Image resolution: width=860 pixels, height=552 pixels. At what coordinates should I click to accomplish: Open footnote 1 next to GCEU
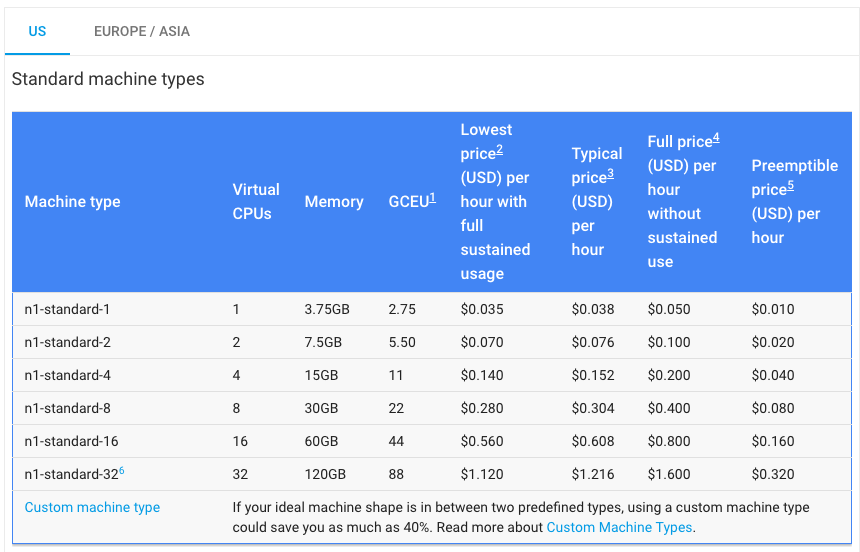click(x=433, y=199)
